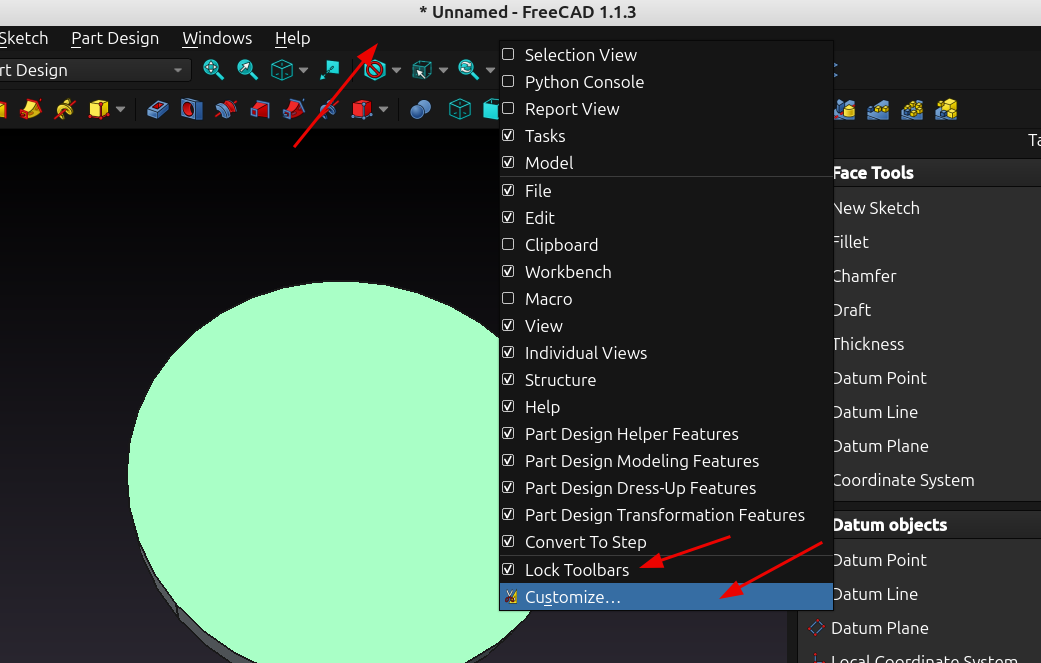Click the Draw Style icon
Viewport: 1041px width, 663px height.
[375, 70]
